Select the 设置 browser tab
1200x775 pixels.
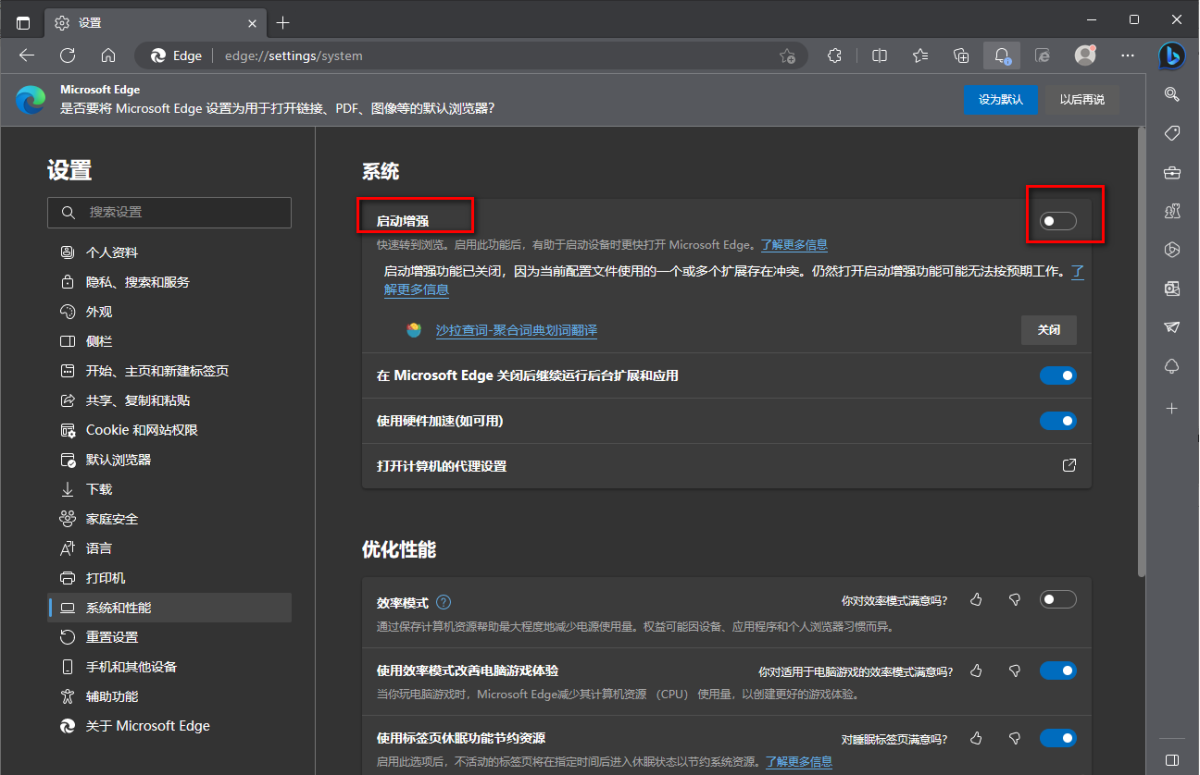(x=155, y=22)
